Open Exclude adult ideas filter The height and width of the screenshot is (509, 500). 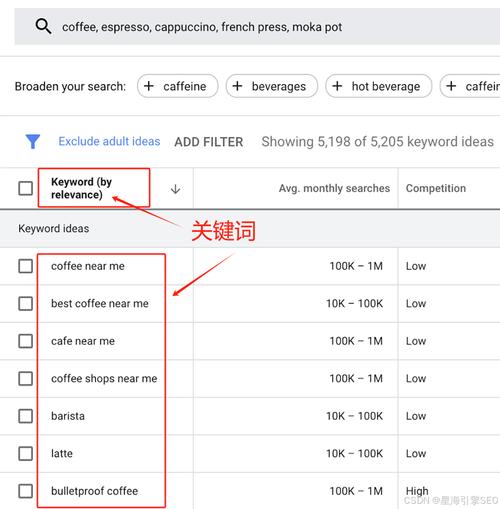click(109, 141)
